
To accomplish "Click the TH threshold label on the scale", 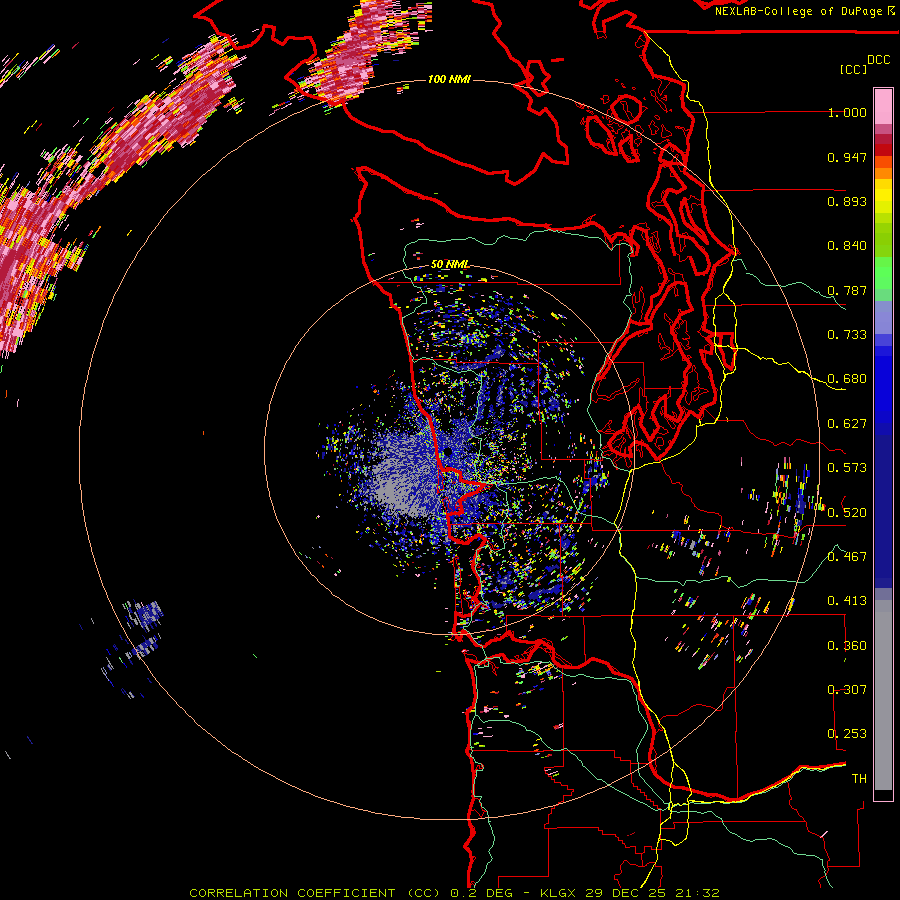I will pyautogui.click(x=859, y=778).
